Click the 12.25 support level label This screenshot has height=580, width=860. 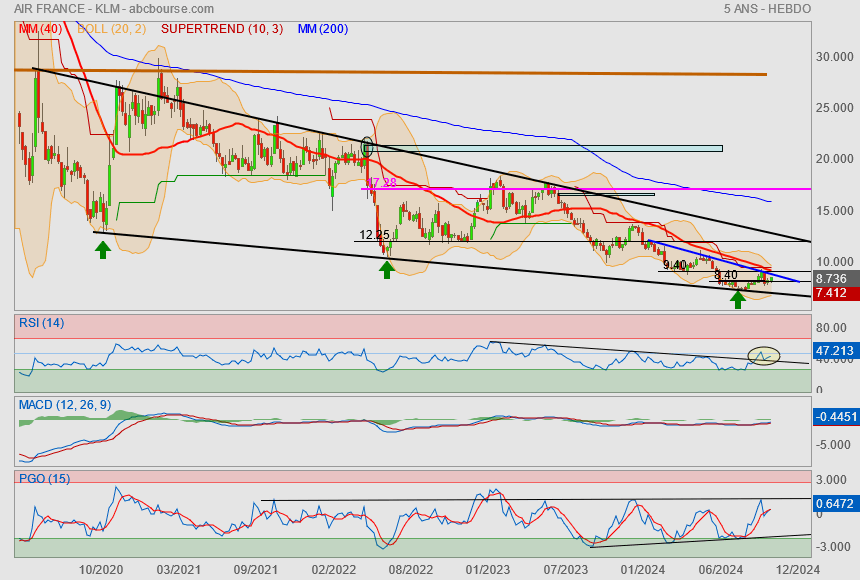coord(375,235)
